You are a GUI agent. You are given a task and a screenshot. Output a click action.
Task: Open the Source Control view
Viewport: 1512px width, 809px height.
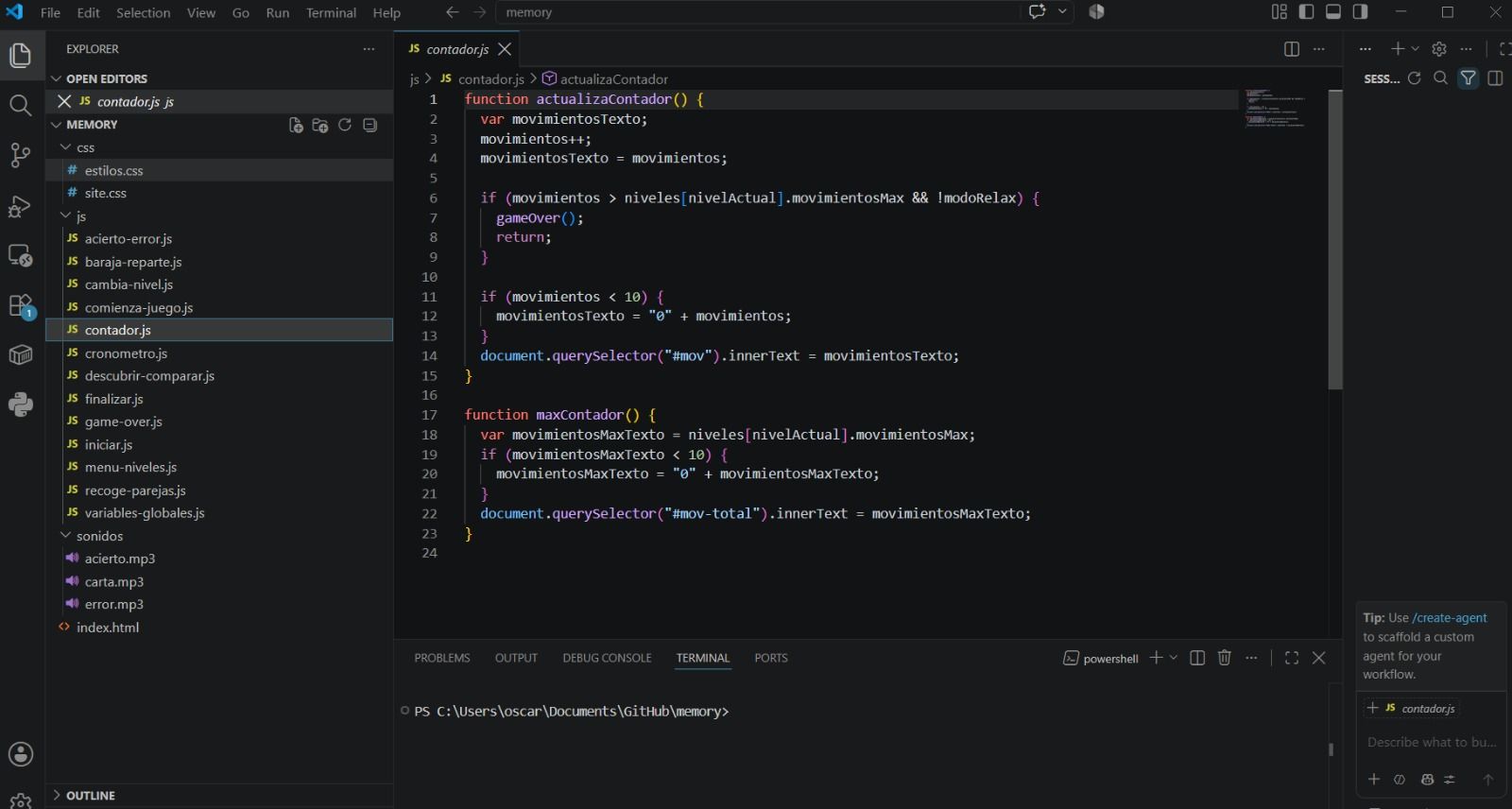[21, 155]
